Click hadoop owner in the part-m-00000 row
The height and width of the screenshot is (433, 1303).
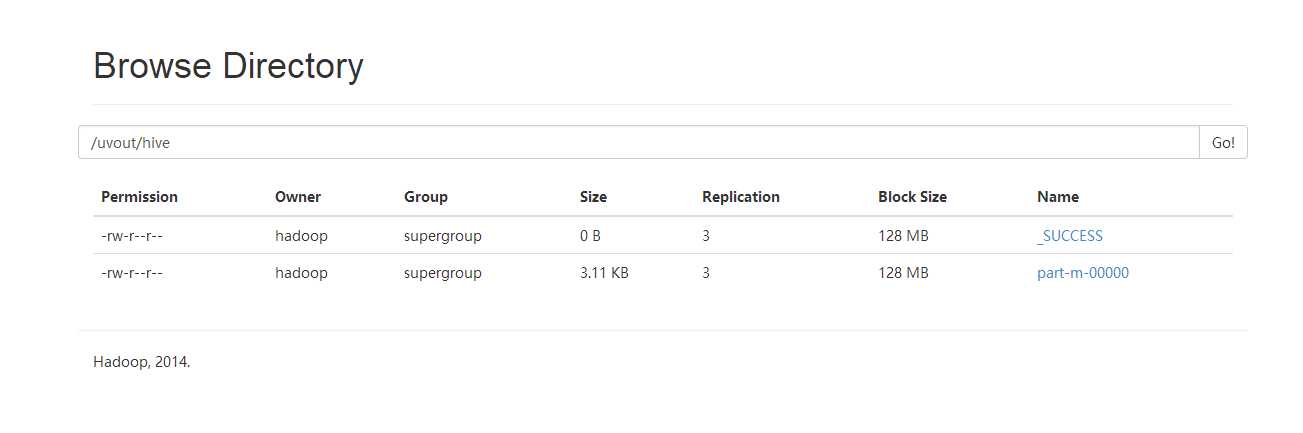pyautogui.click(x=301, y=272)
